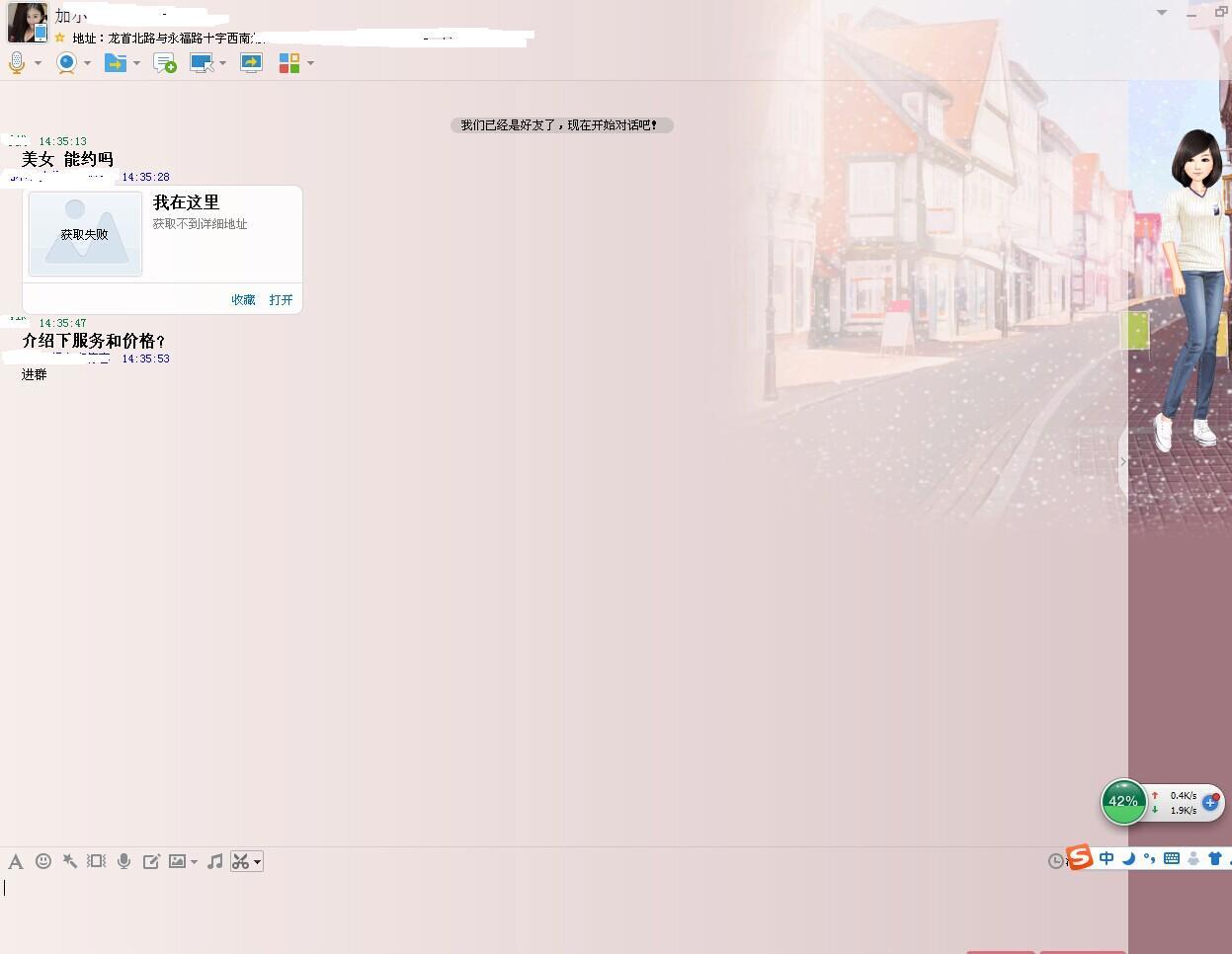
Task: Toggle the Sogou soft keyboard icon
Action: (1171, 858)
